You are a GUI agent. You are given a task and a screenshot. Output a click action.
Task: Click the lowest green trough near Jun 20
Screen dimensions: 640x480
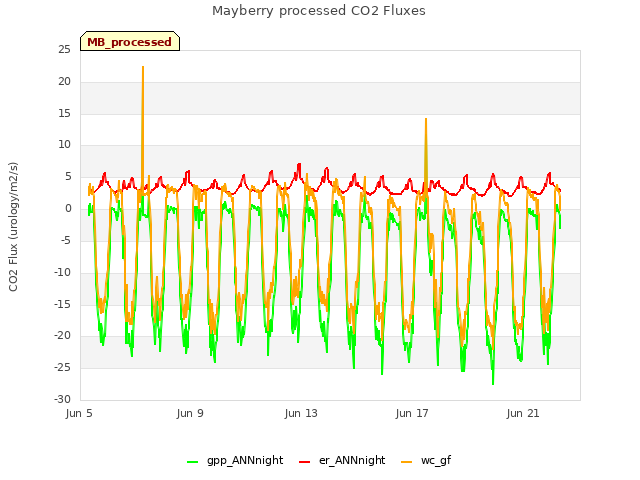coord(493,384)
